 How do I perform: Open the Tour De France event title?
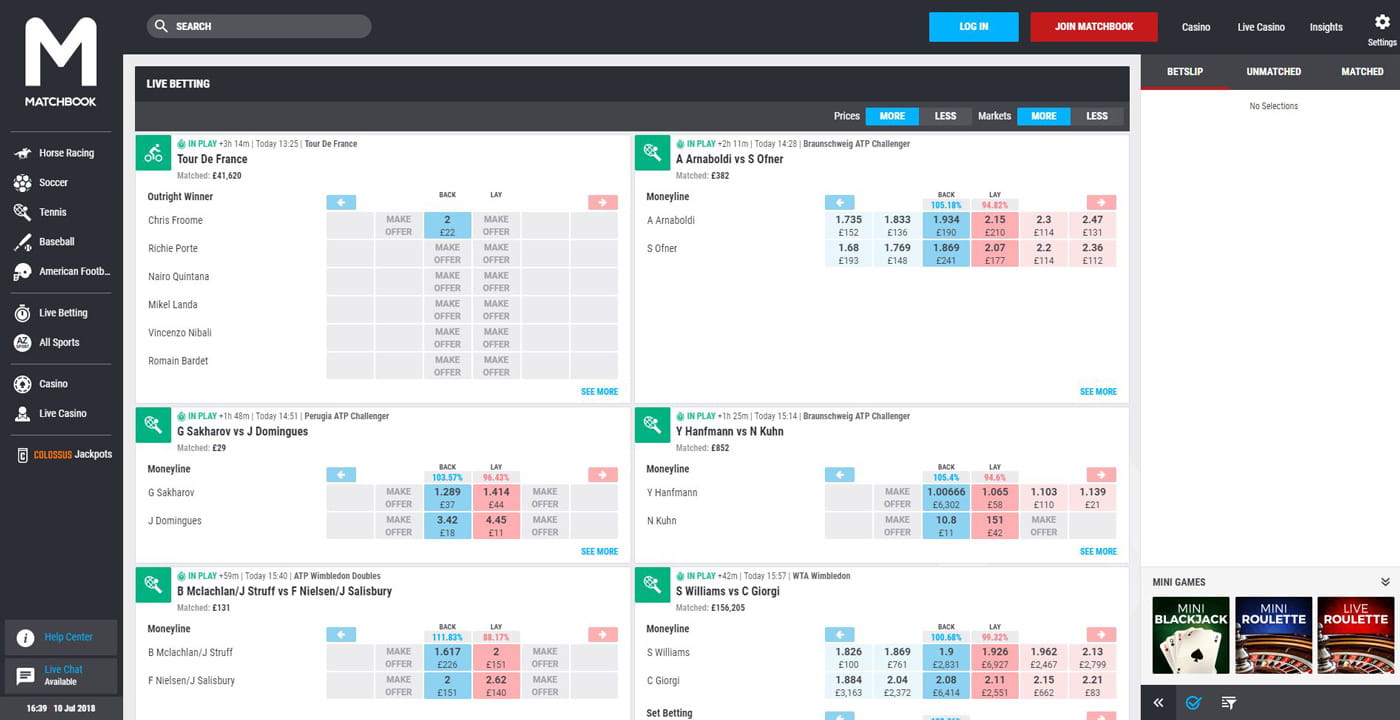point(212,159)
